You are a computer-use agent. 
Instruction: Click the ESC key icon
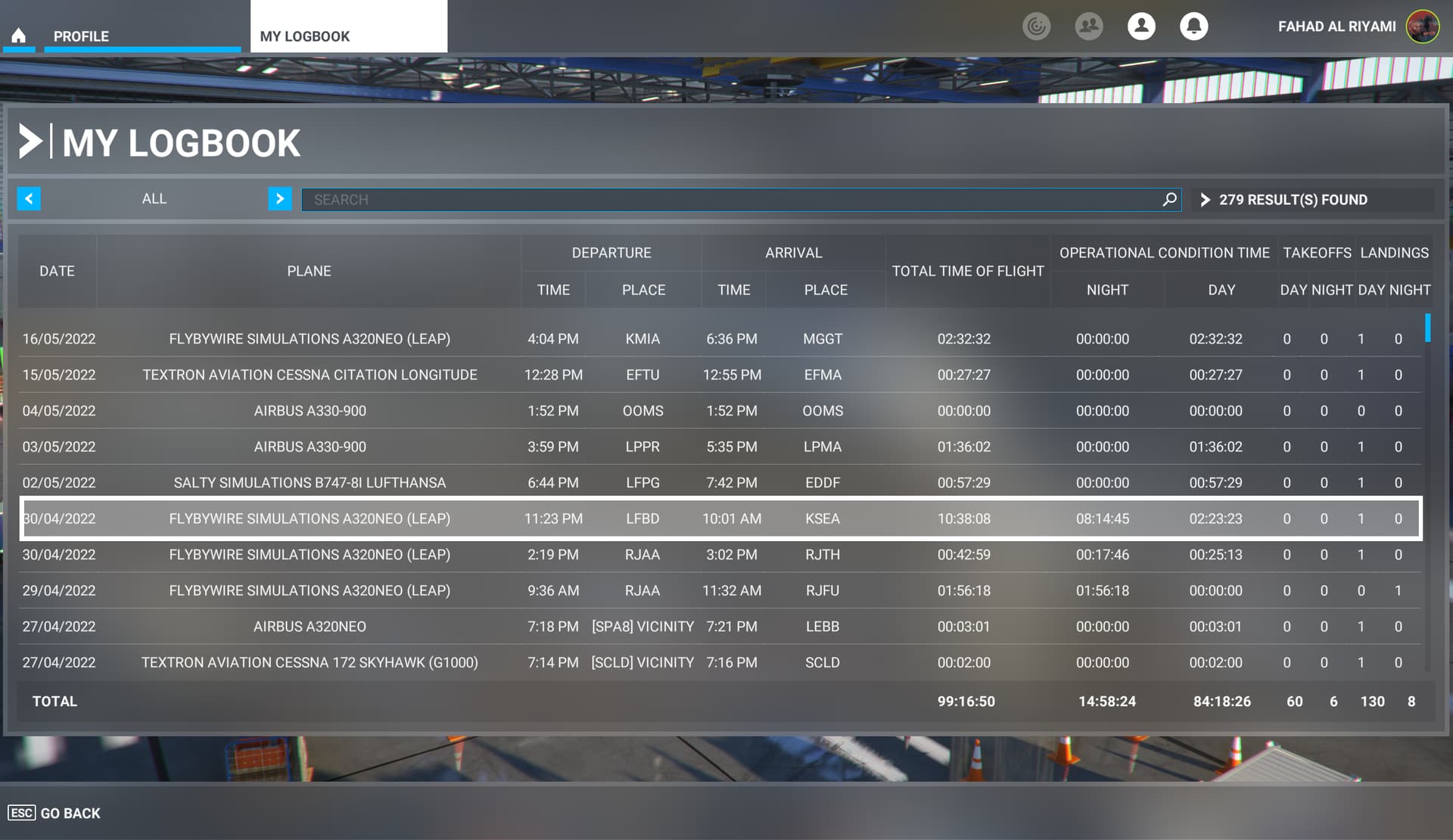[21, 813]
